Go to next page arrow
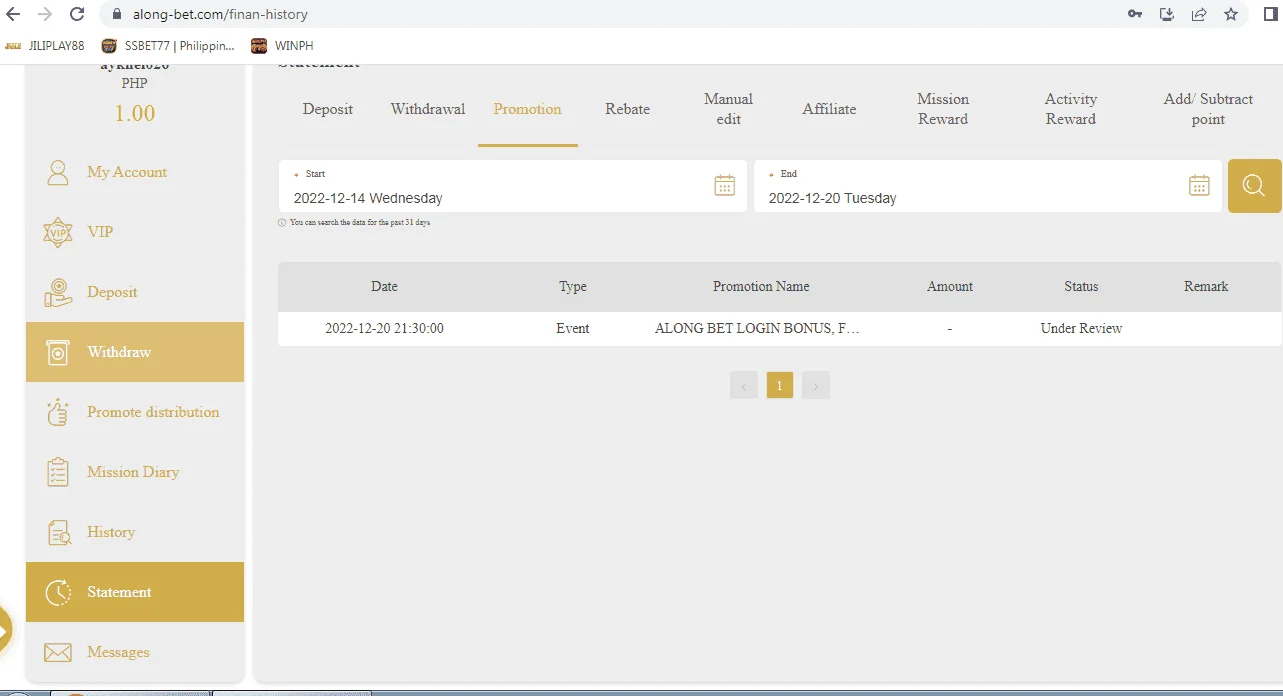This screenshot has height=696, width=1283. pyautogui.click(x=816, y=386)
